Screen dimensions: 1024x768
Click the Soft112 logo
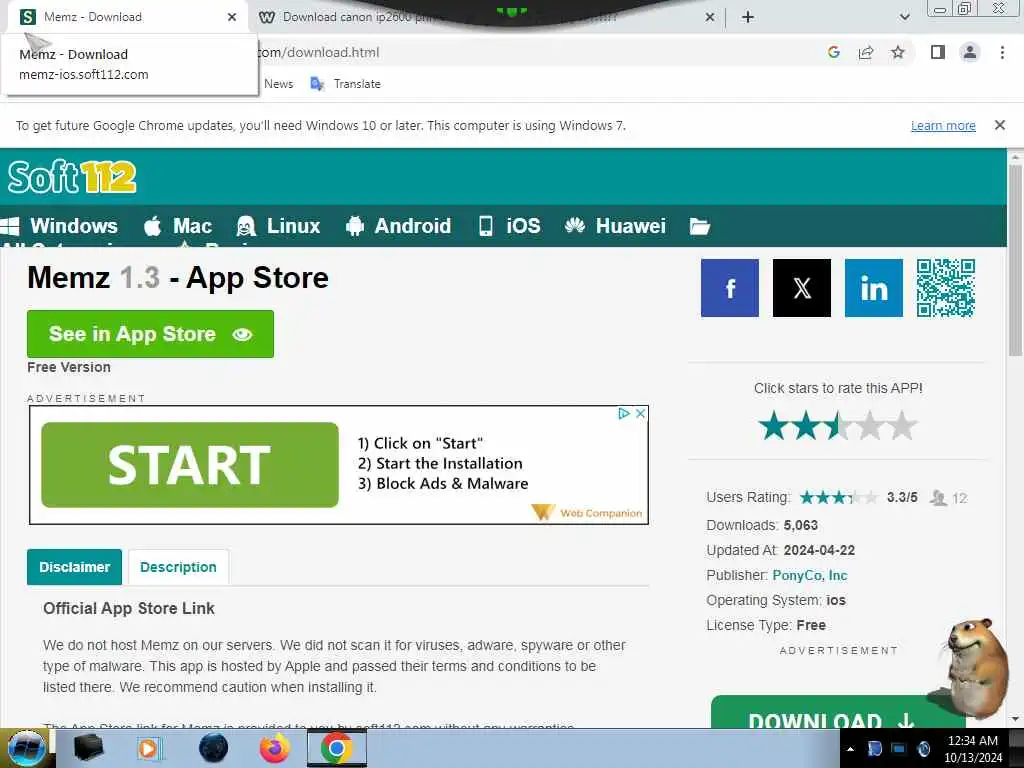[72, 177]
